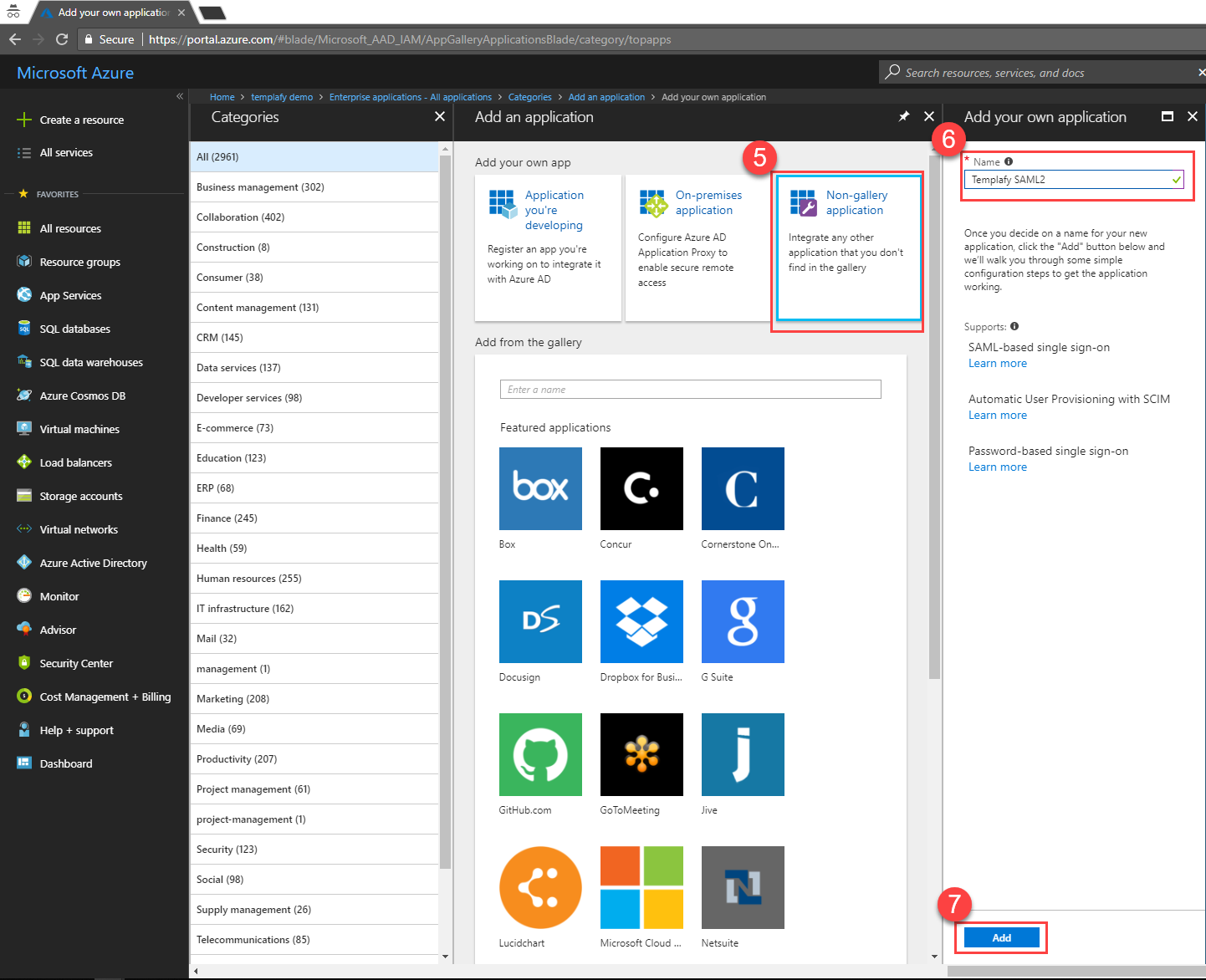Click the Microsoft Azure logo text
Screen dimensions: 1206x980
[x=75, y=73]
